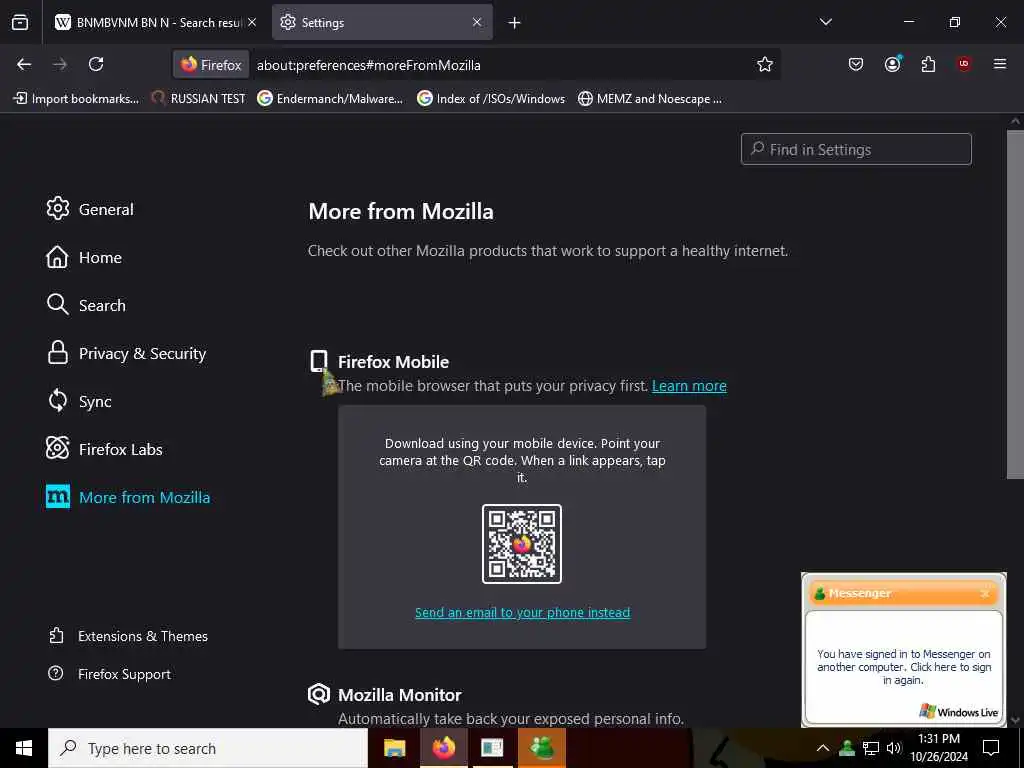Reload the current page

click(x=96, y=64)
